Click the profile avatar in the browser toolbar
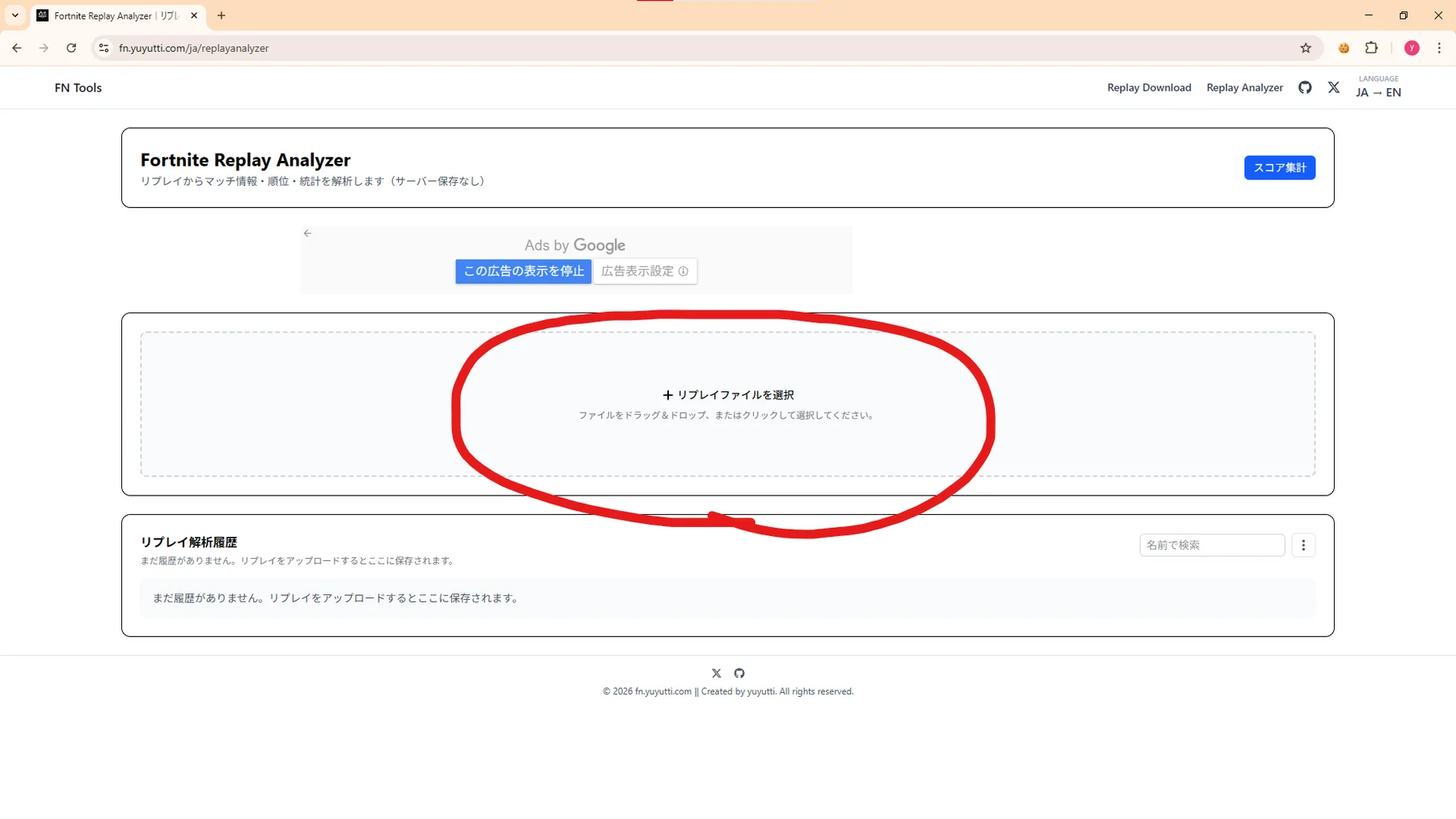The width and height of the screenshot is (1456, 819). (1412, 48)
